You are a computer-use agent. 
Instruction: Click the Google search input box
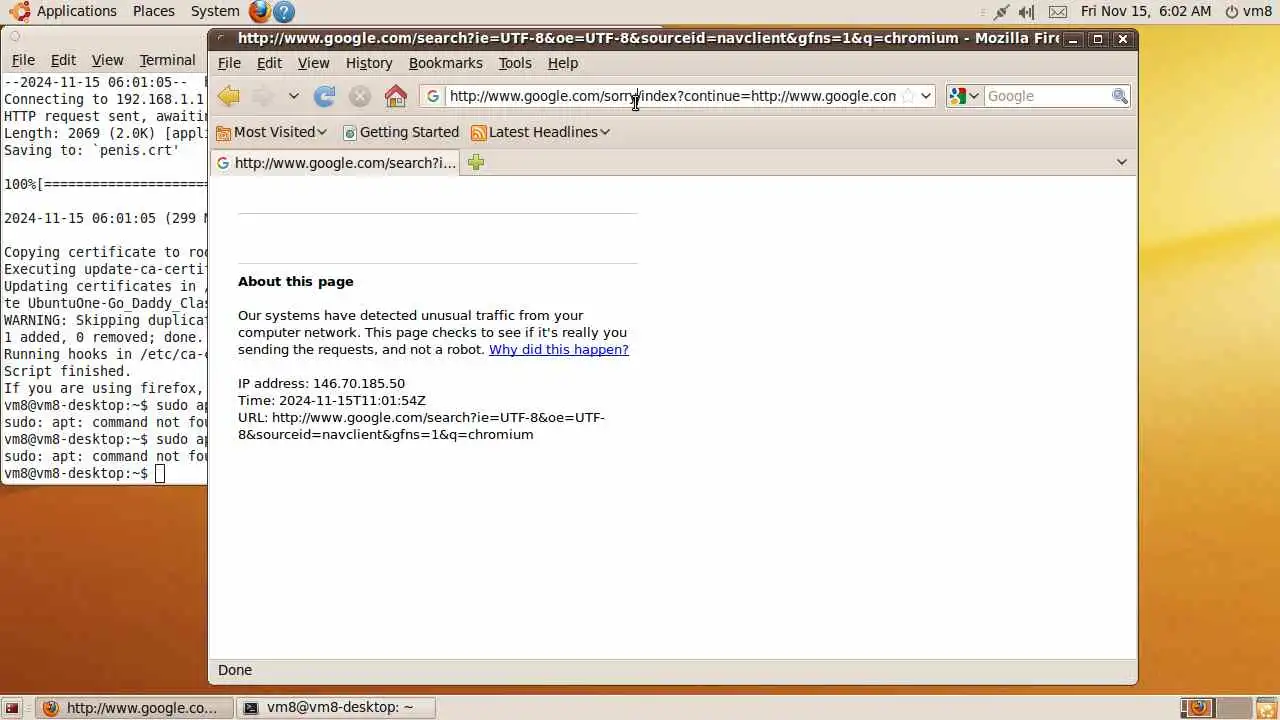point(1046,96)
